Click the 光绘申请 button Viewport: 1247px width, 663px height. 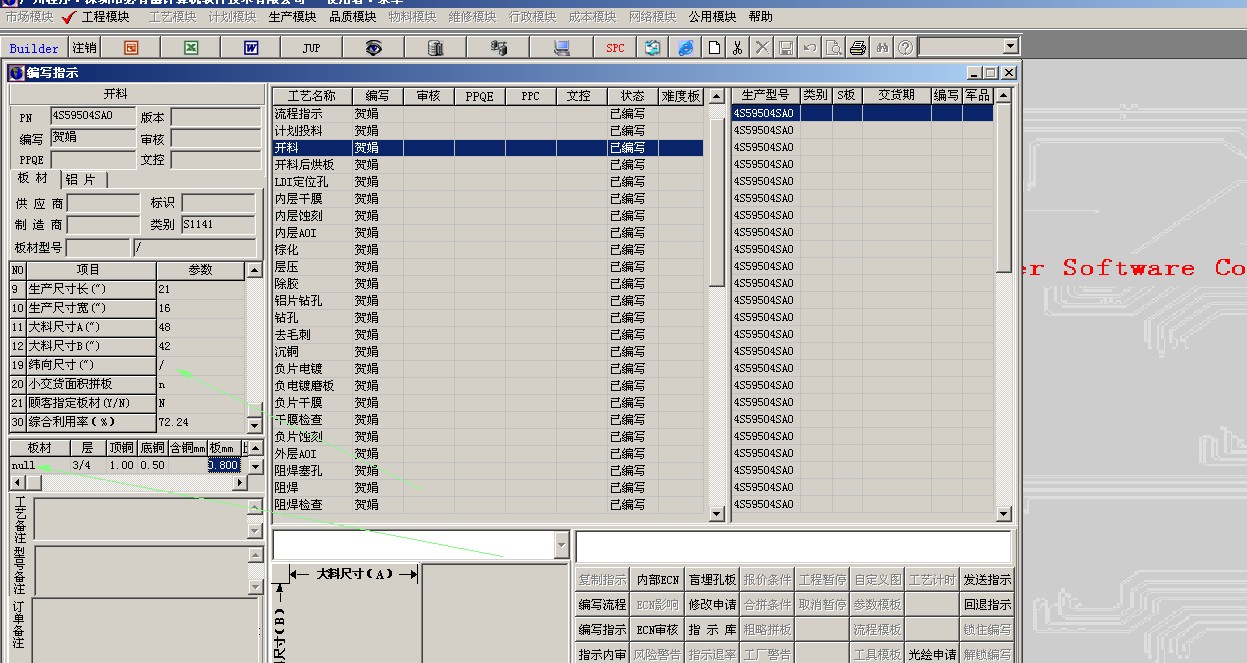tap(932, 655)
